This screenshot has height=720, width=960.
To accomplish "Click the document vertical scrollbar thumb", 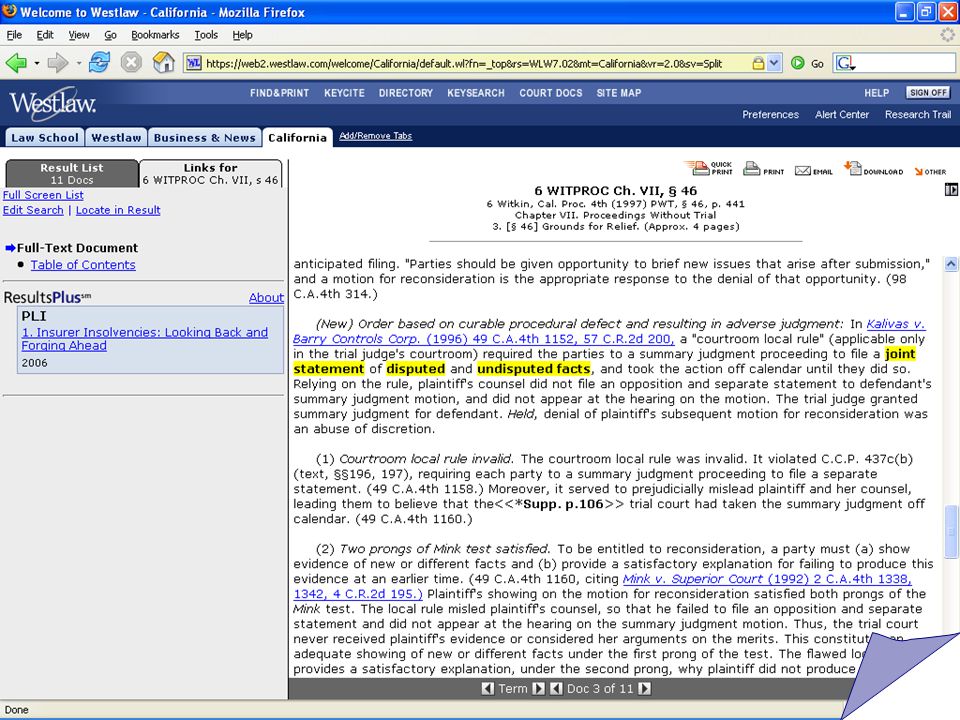I will click(x=951, y=531).
